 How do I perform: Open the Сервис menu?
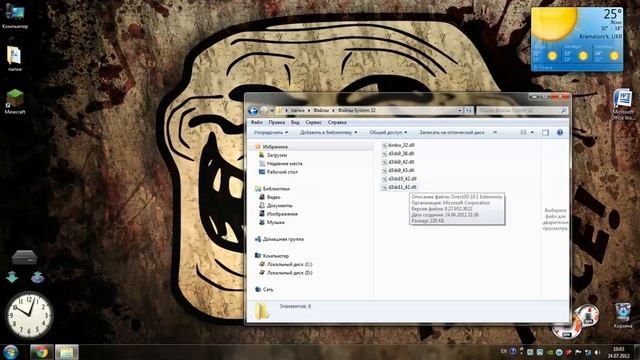pyautogui.click(x=313, y=122)
